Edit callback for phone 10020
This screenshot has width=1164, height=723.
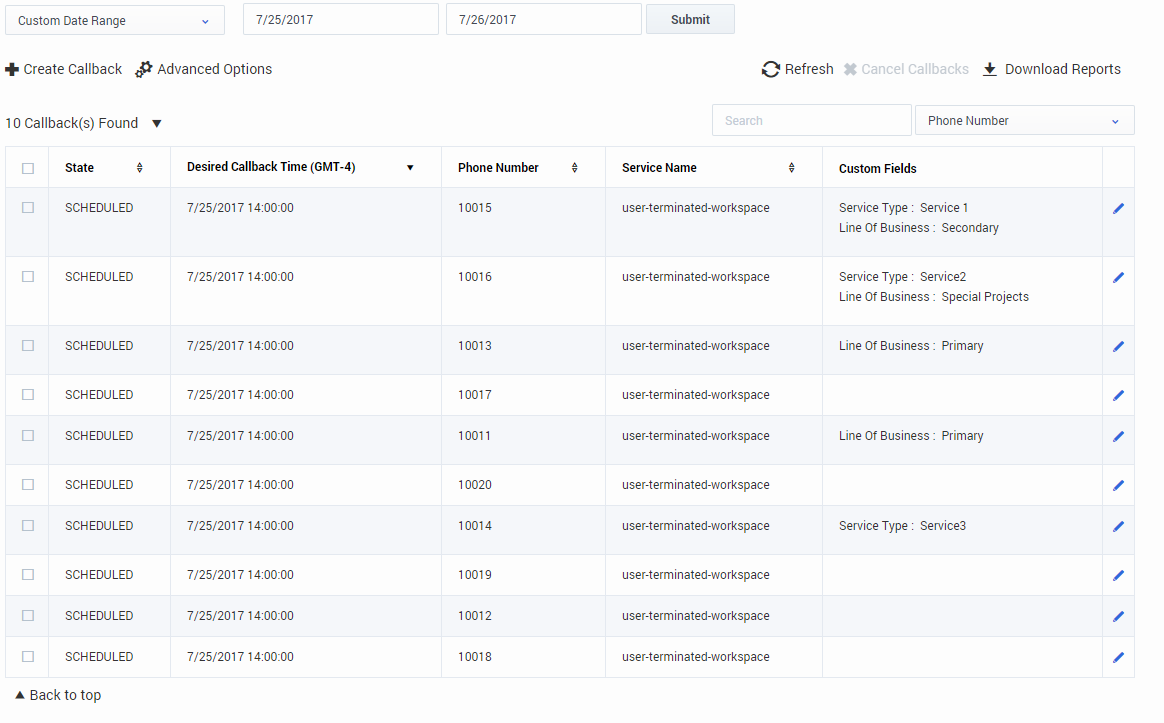click(x=1119, y=485)
